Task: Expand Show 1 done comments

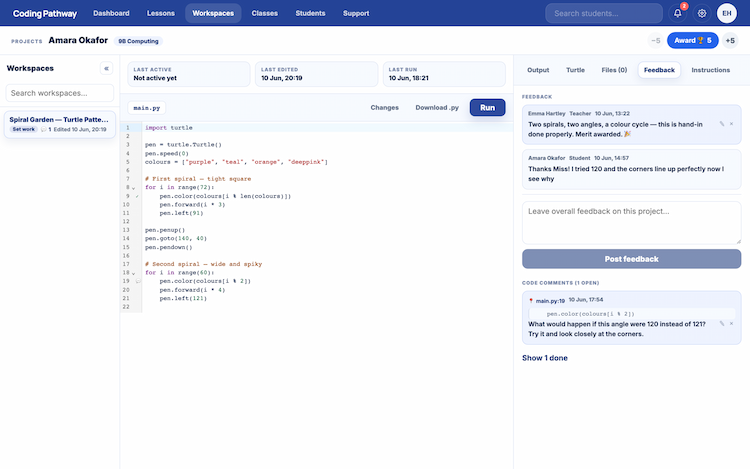Action: point(545,358)
